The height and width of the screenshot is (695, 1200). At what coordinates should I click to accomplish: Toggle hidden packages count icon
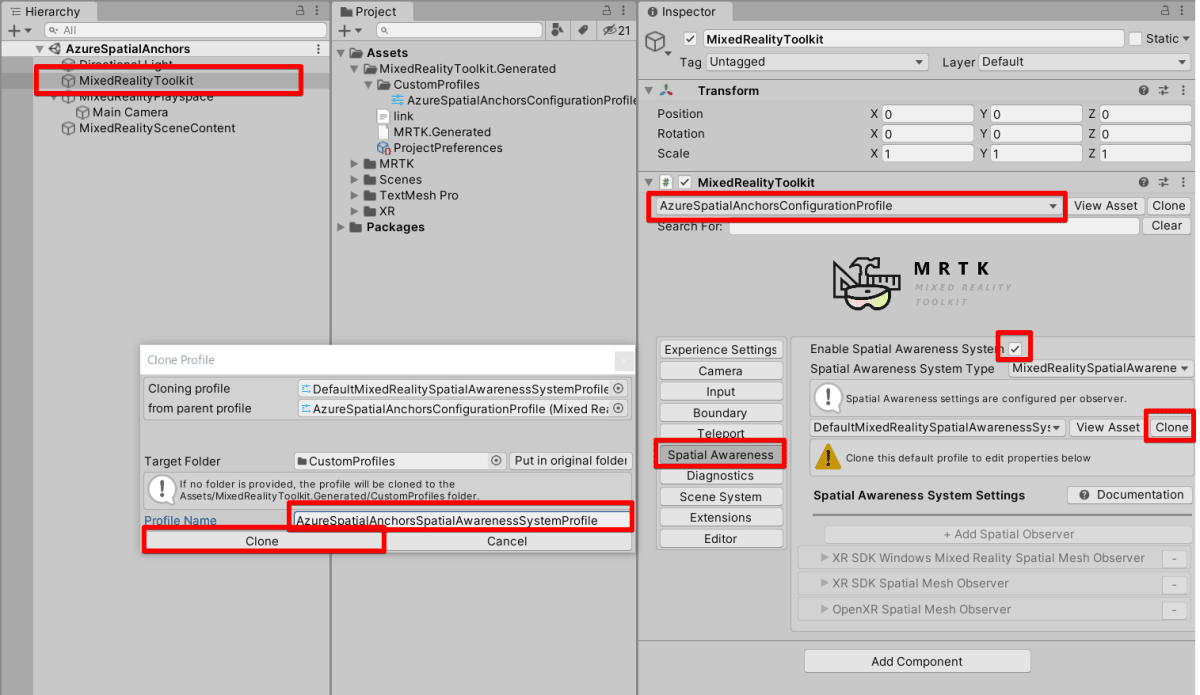(x=615, y=31)
